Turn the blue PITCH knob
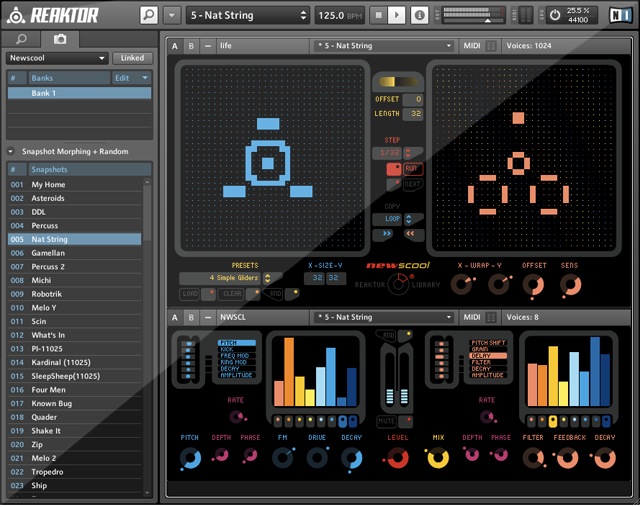 click(190, 458)
